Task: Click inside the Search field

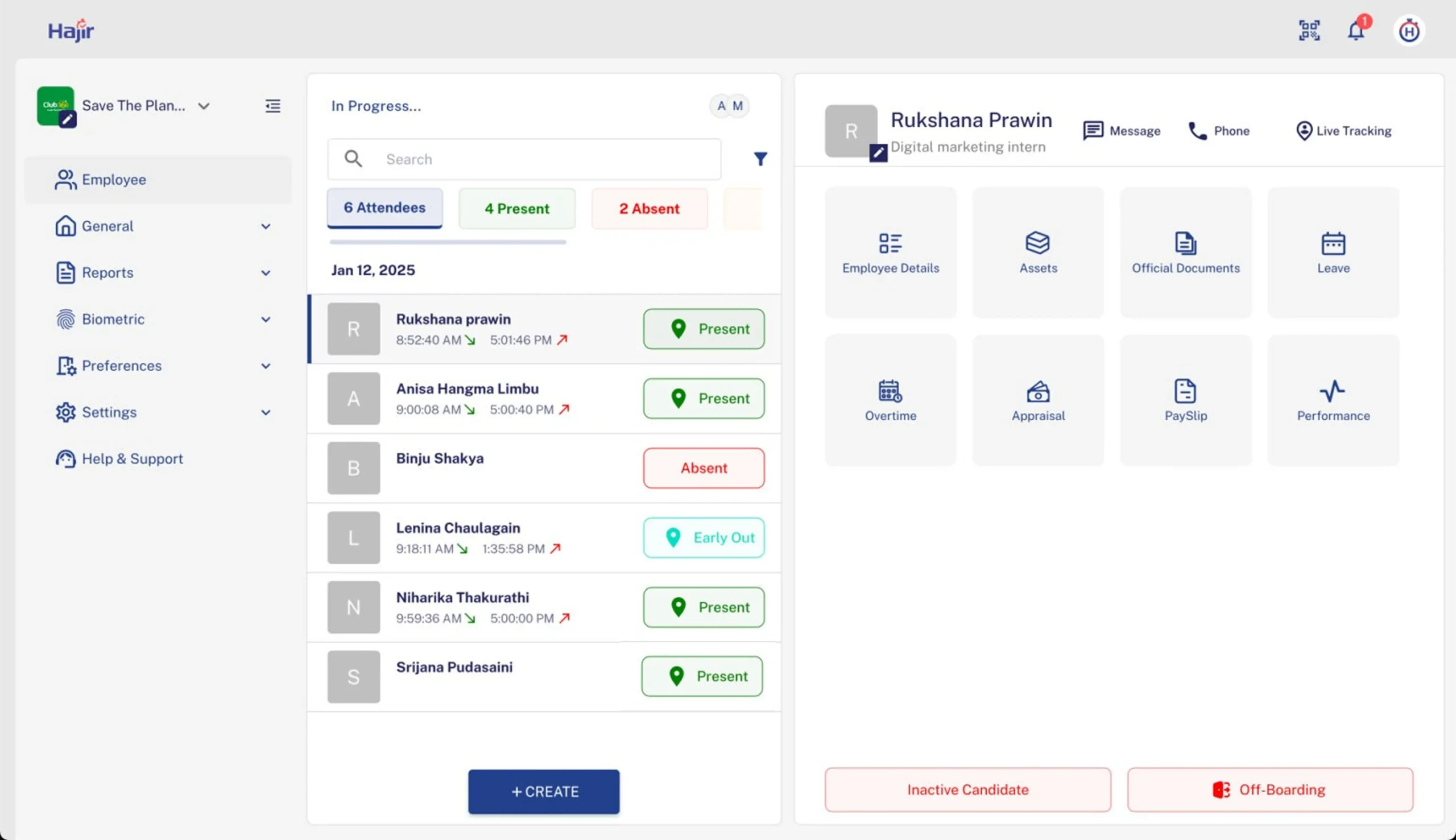Action: coord(522,159)
